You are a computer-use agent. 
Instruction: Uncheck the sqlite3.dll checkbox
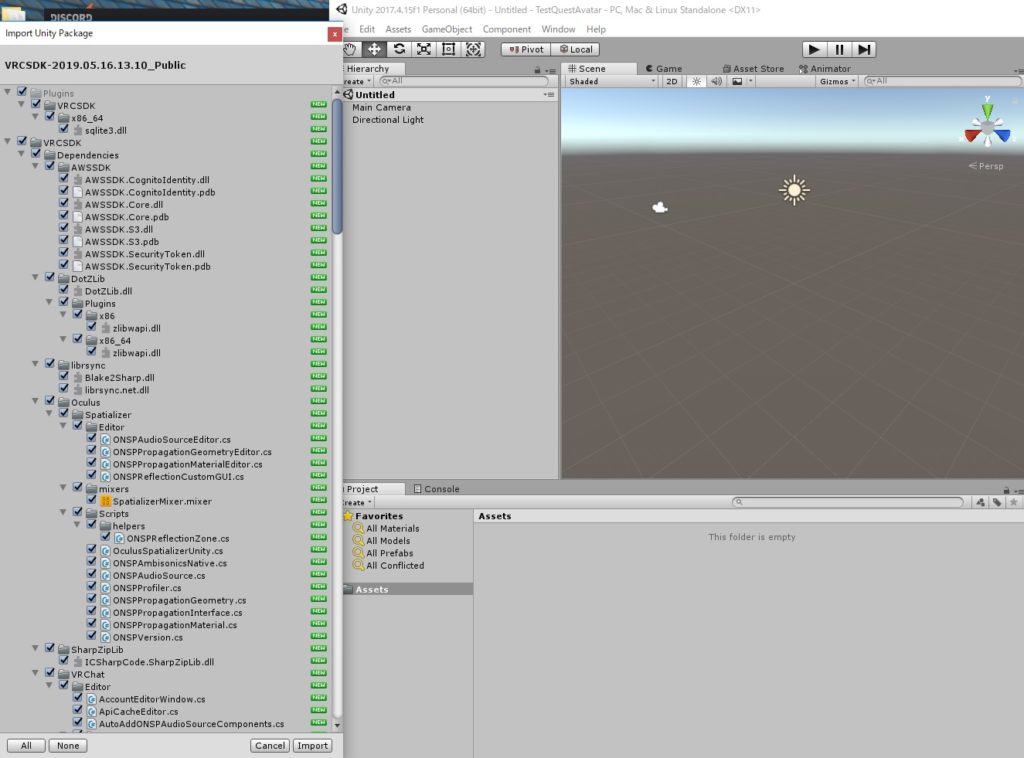pos(64,130)
